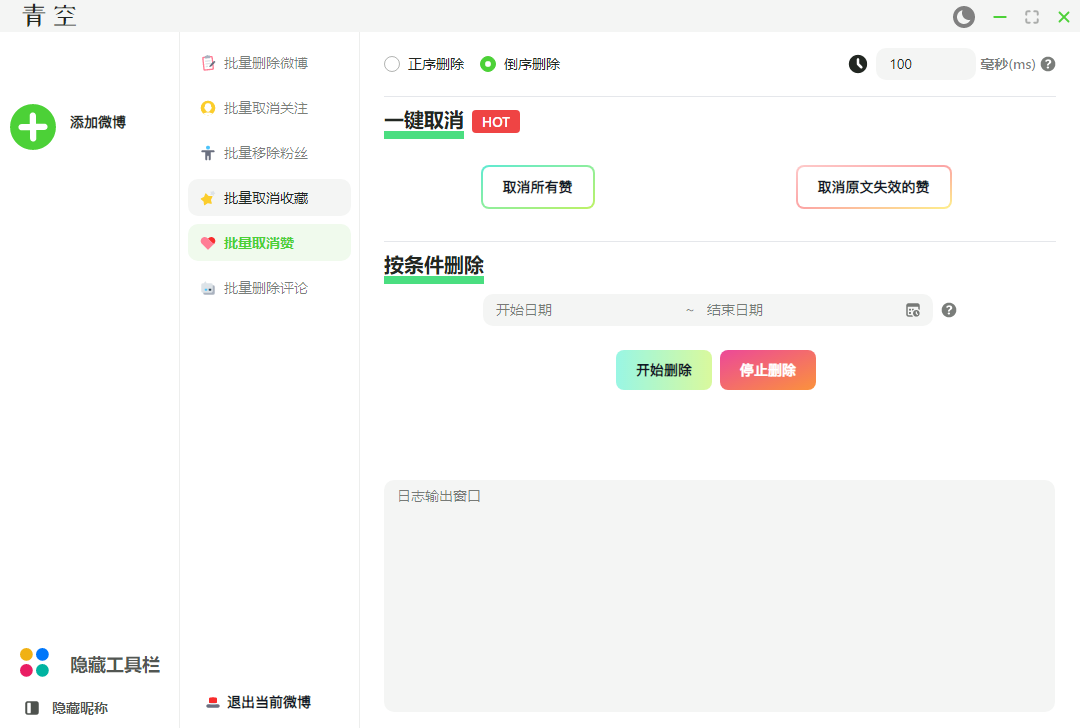Viewport: 1080px width, 728px height.
Task: Switch to 批量移除粉丝 section
Action: [x=265, y=153]
